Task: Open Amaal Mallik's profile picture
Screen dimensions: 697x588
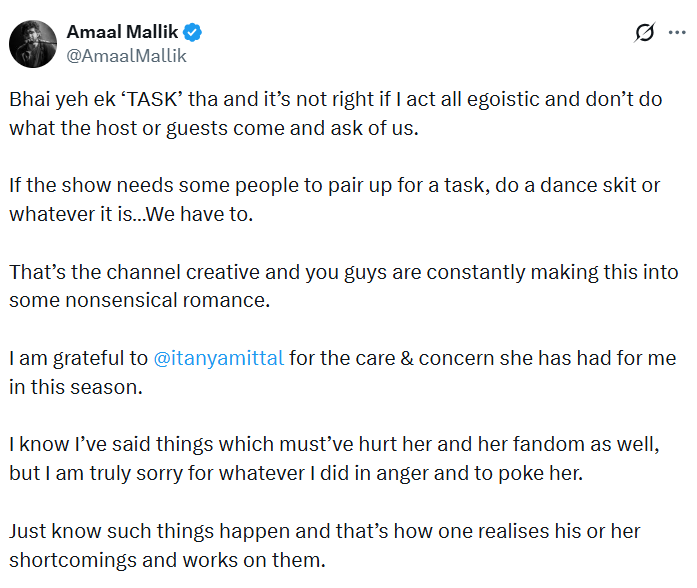Action: tap(32, 43)
